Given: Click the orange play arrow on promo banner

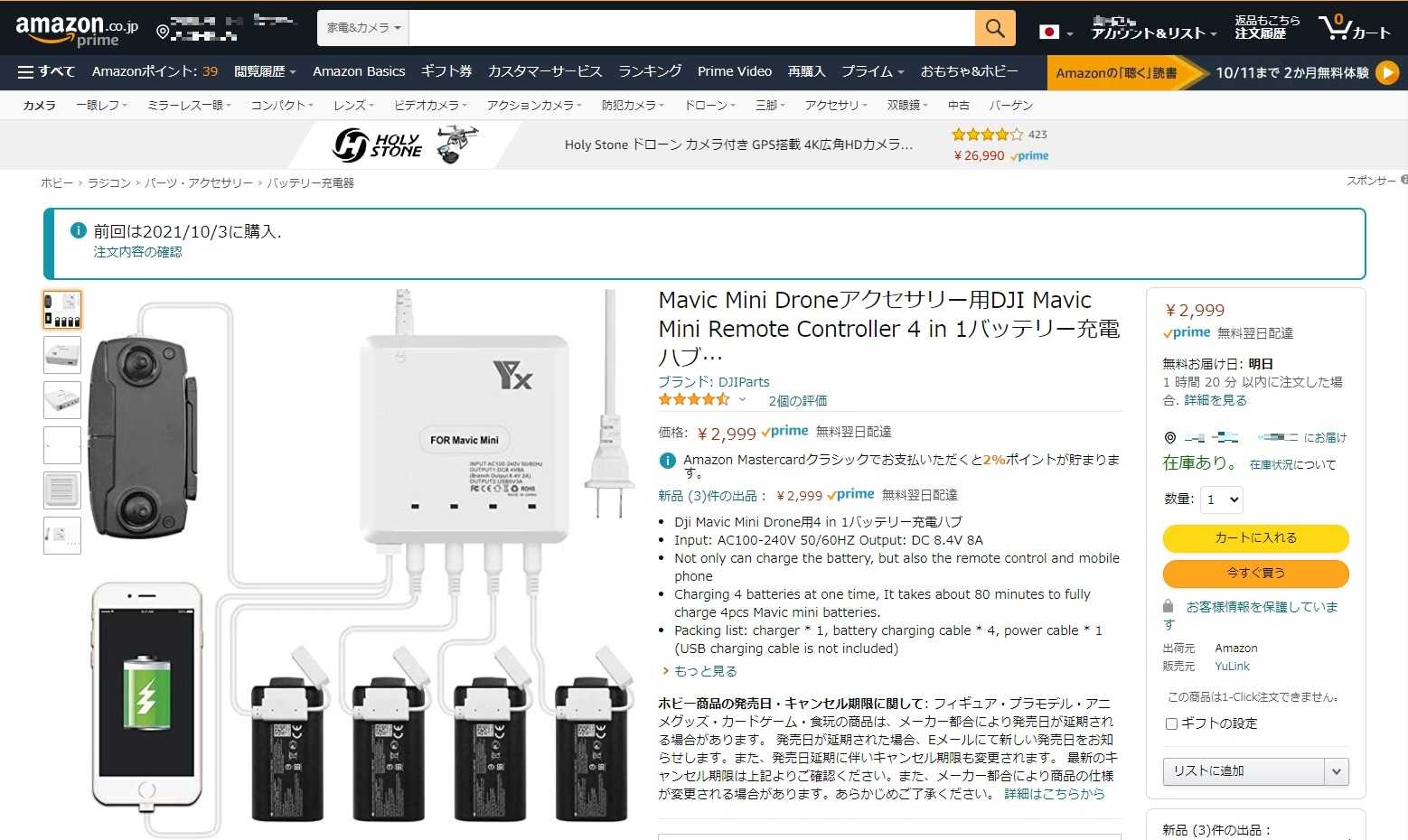Looking at the screenshot, I should coord(1386,72).
